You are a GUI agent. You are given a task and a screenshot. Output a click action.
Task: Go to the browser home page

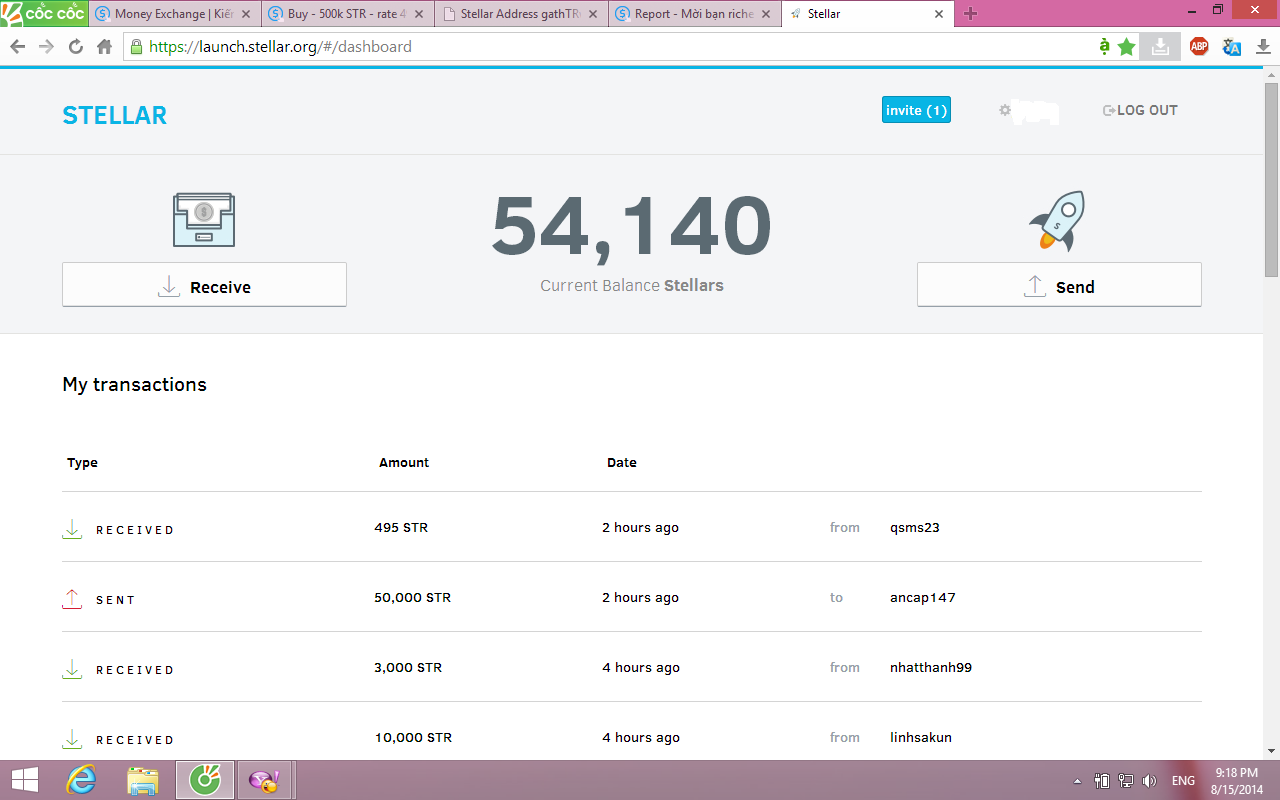[x=104, y=47]
